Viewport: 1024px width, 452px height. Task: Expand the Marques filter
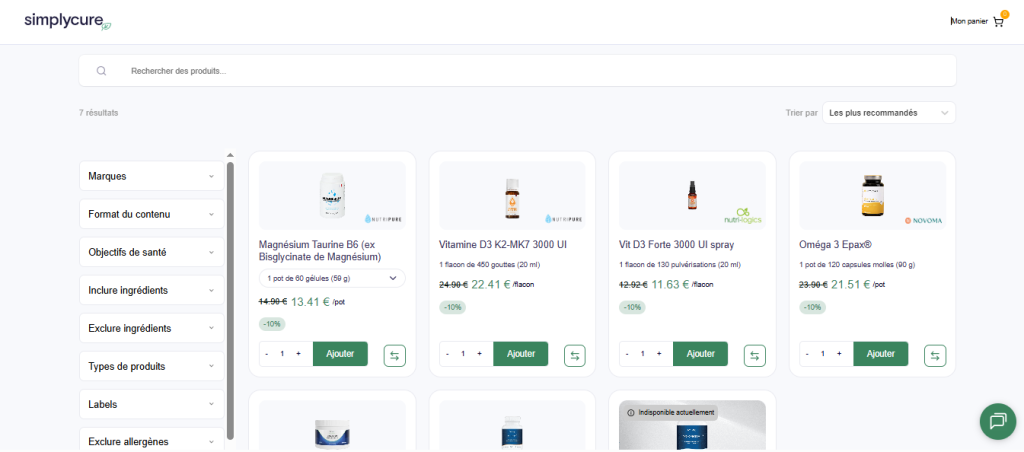[151, 176]
